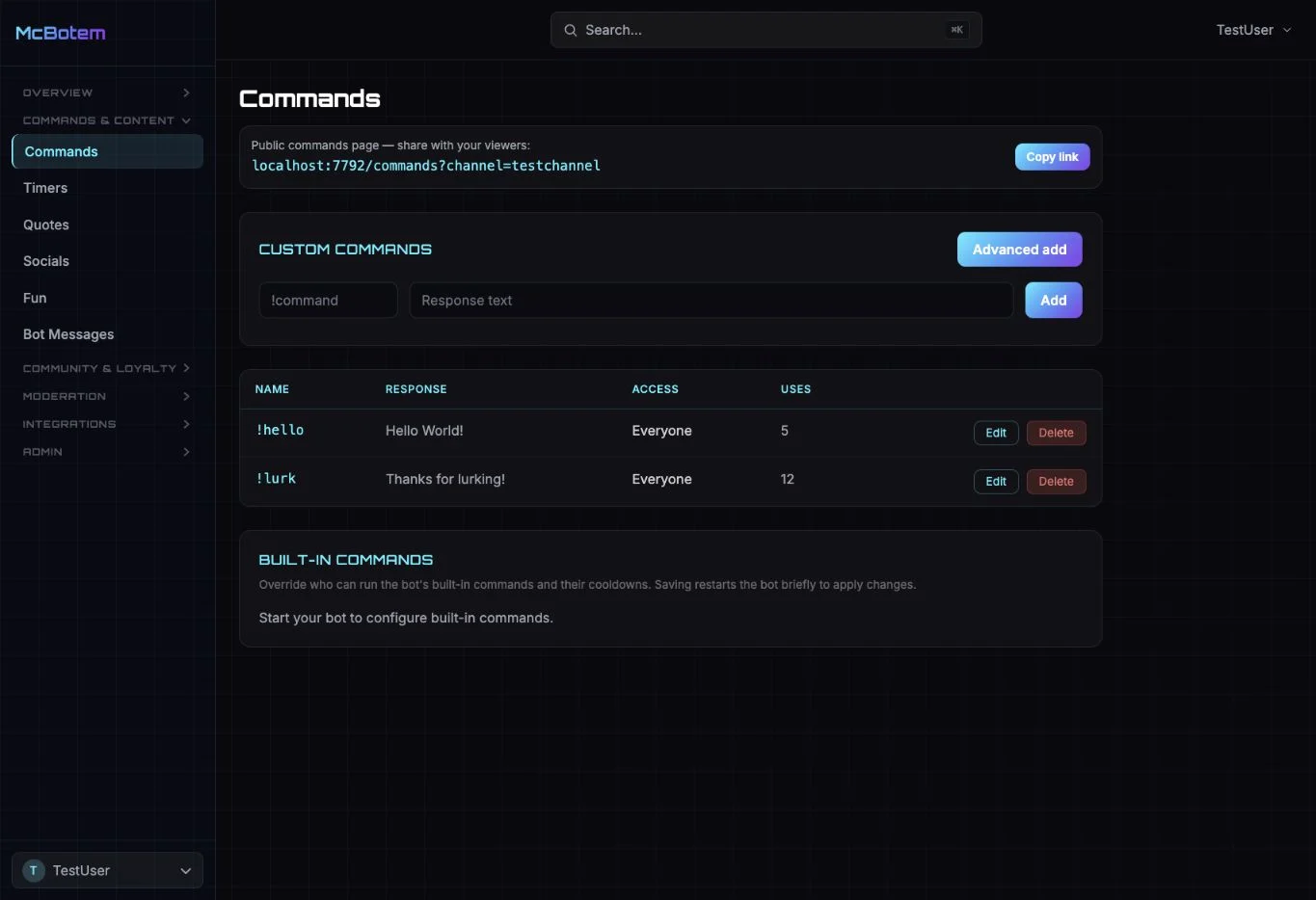The width and height of the screenshot is (1316, 900).
Task: Select Commands in the sidebar
Action: (x=107, y=151)
